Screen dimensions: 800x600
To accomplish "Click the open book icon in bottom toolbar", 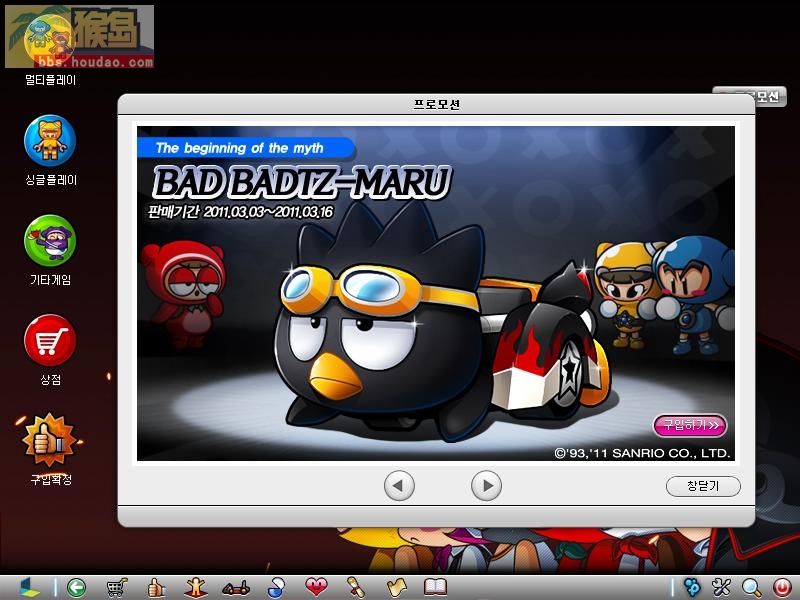I will 436,587.
